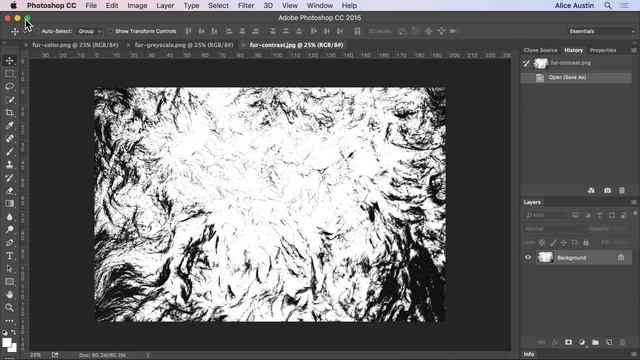This screenshot has width=640, height=360.
Task: Open the Essentials workspace dropdown
Action: pos(602,31)
